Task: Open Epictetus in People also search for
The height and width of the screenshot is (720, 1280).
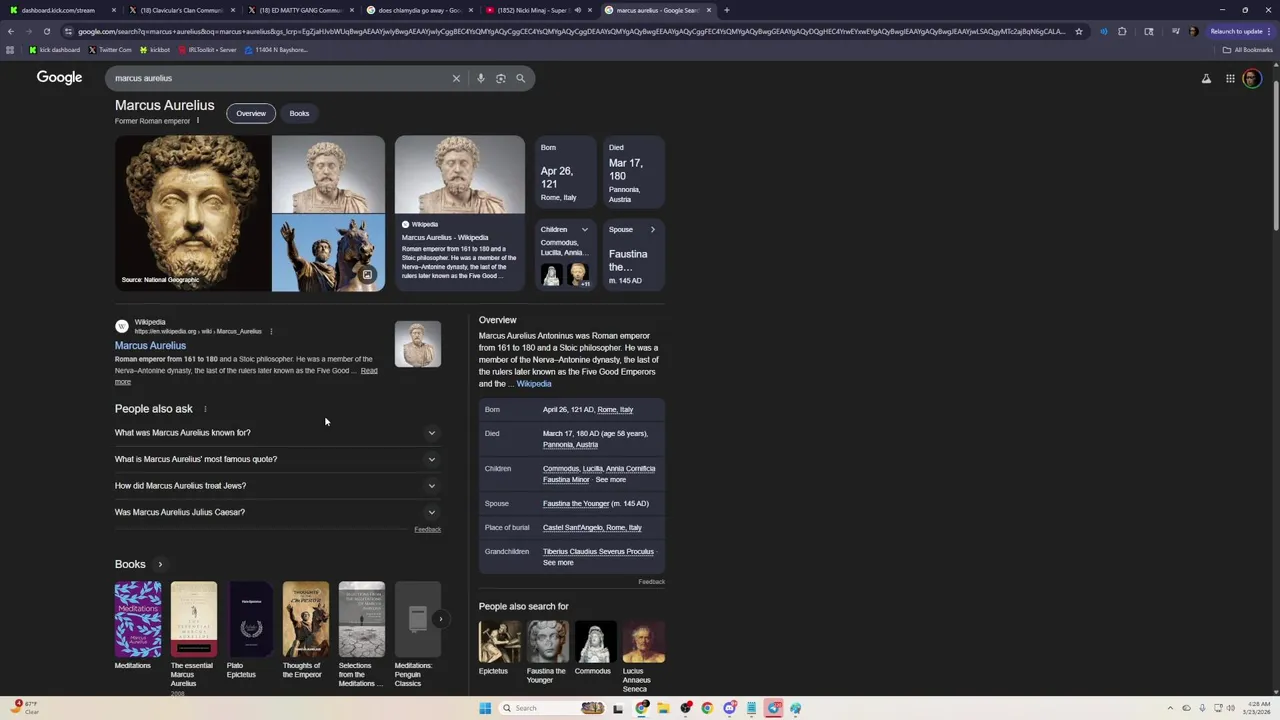Action: point(500,648)
